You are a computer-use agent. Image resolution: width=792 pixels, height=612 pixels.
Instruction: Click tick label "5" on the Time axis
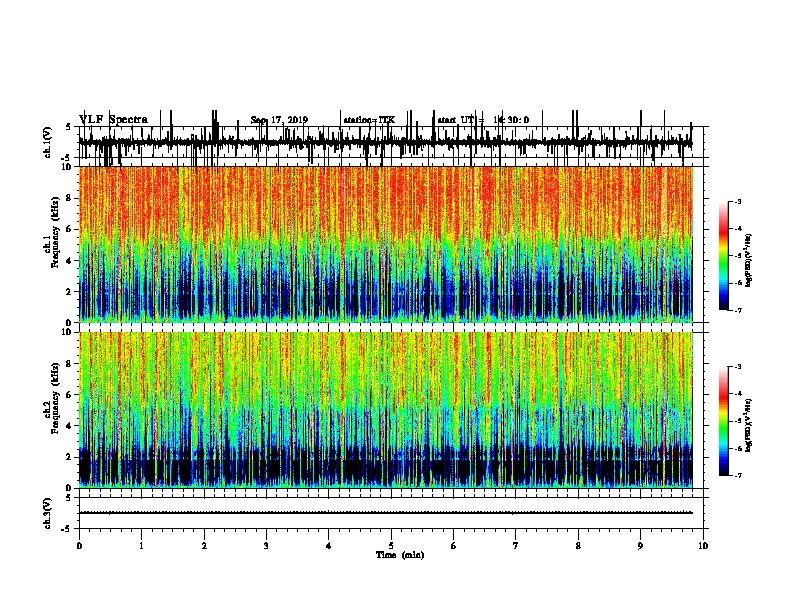coord(391,546)
